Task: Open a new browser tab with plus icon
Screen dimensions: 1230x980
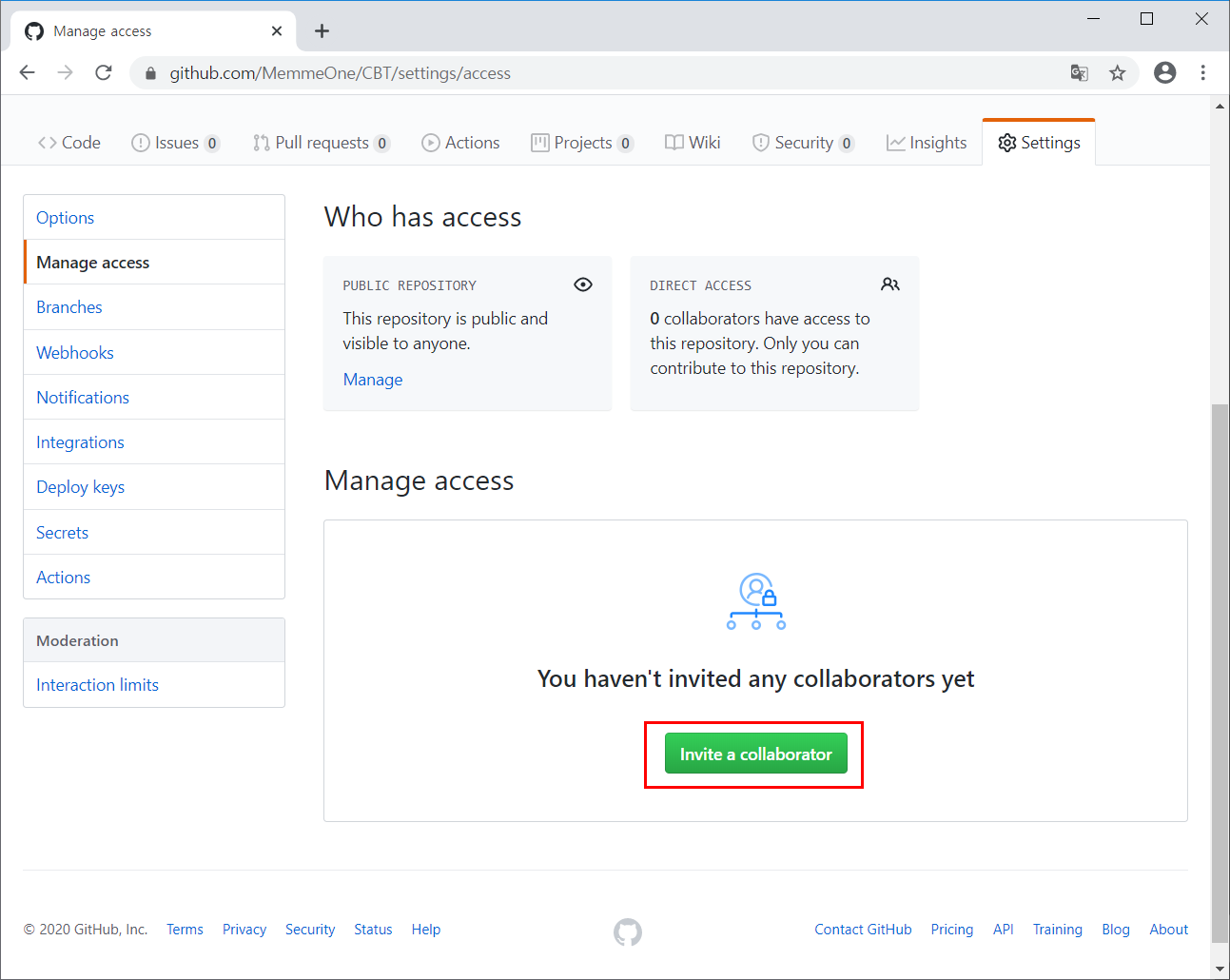Action: [322, 31]
